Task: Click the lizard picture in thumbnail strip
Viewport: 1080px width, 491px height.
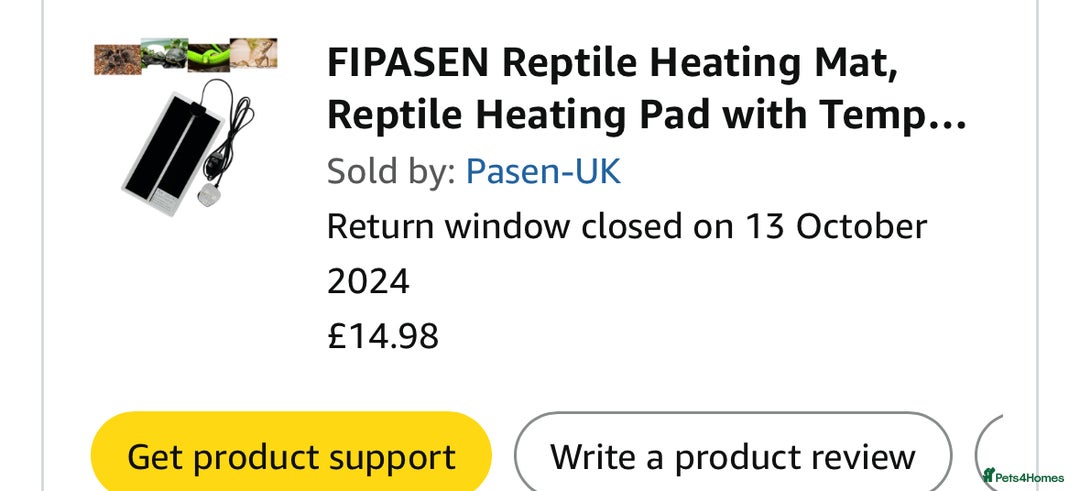Action: pos(253,53)
